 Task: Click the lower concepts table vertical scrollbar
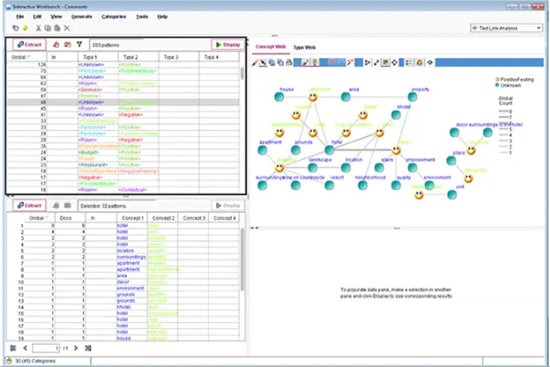tap(242, 260)
